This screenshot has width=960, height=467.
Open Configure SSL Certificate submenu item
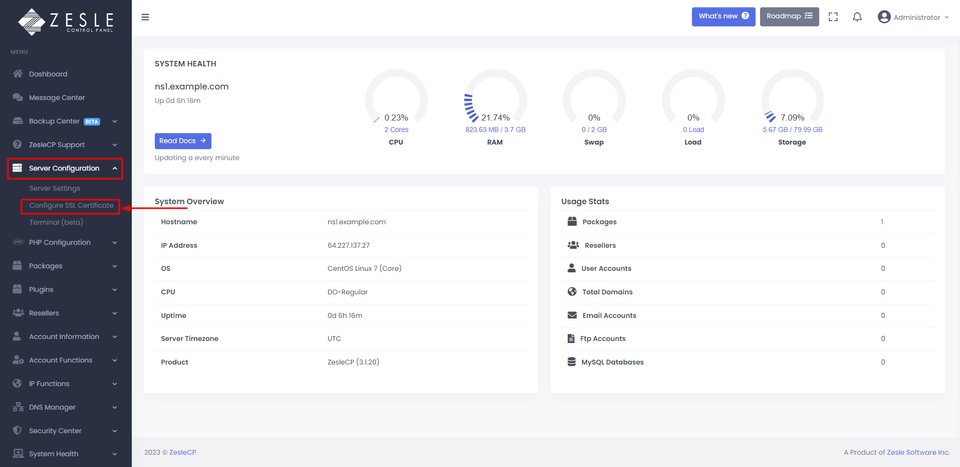71,205
